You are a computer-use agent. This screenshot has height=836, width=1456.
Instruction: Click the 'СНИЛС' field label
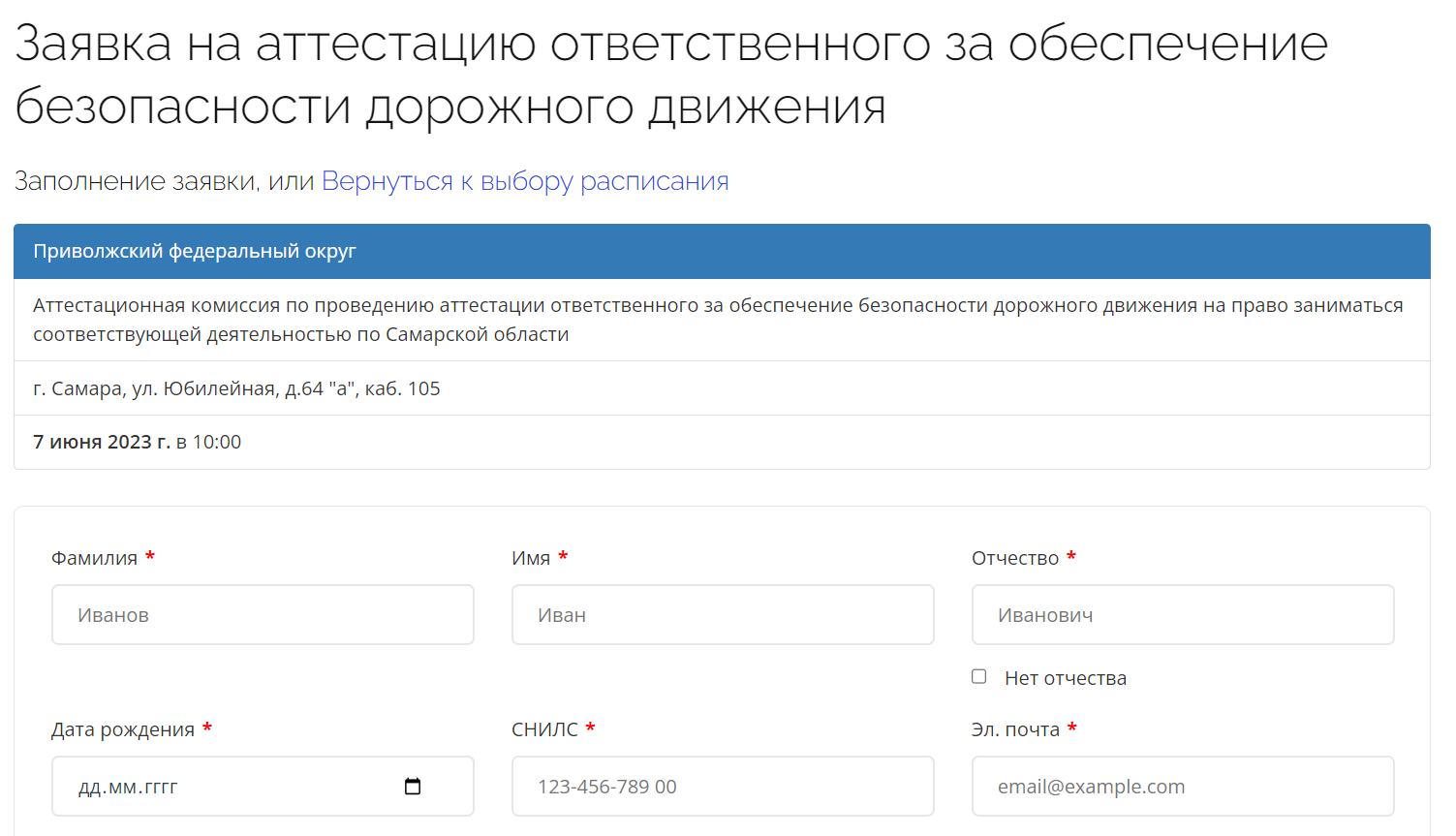[x=544, y=729]
